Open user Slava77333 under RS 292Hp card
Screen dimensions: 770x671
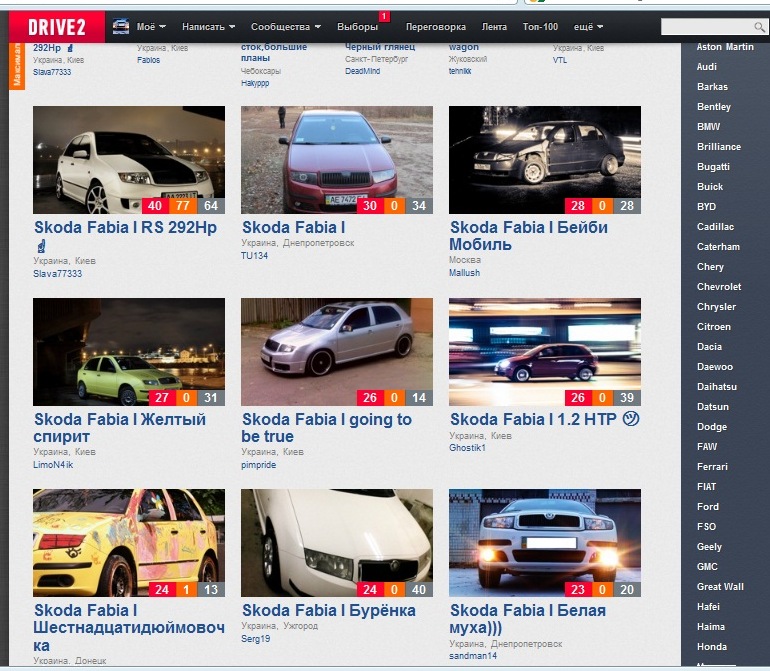[57, 274]
